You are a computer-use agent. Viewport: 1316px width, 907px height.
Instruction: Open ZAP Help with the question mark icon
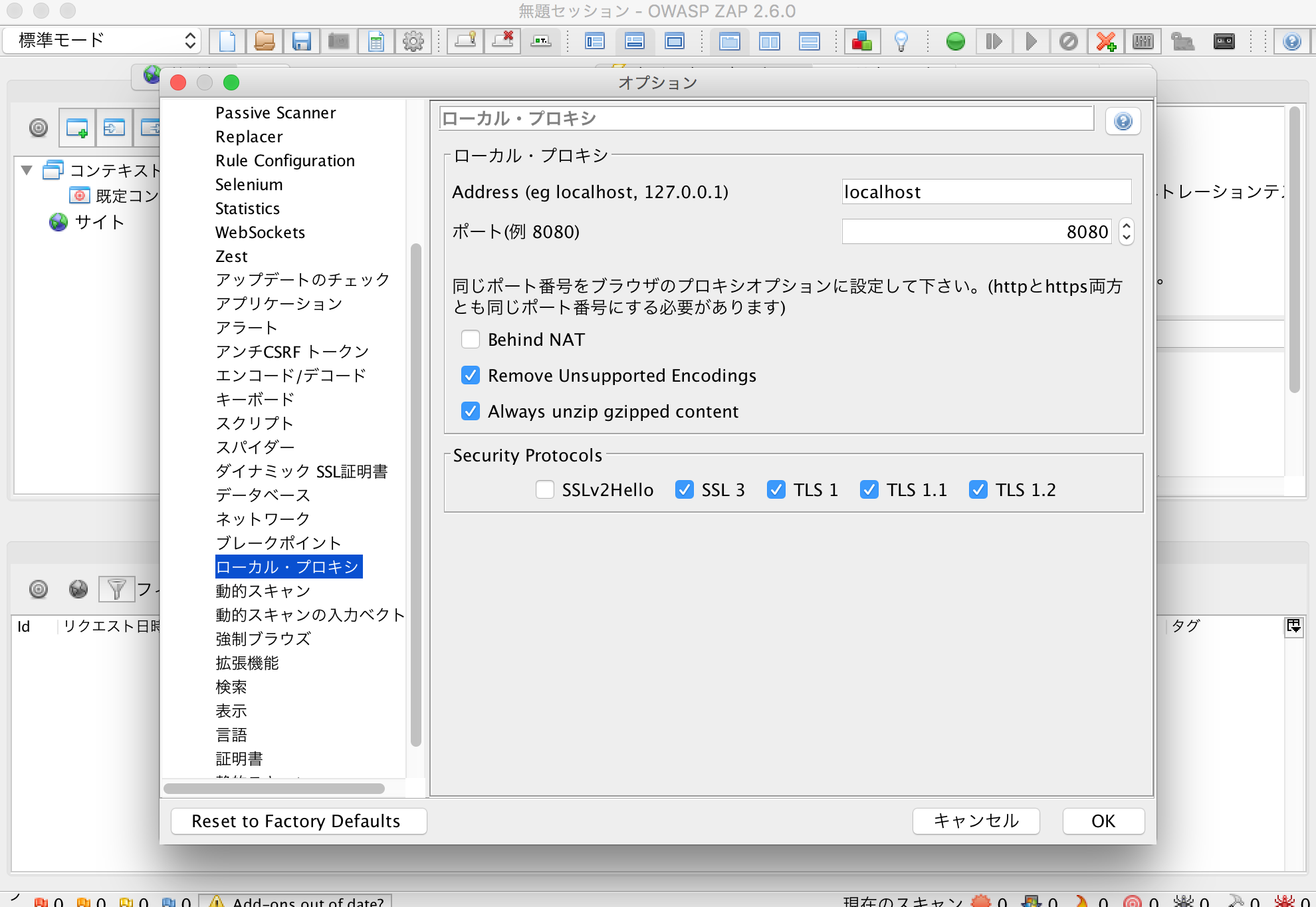(1292, 41)
